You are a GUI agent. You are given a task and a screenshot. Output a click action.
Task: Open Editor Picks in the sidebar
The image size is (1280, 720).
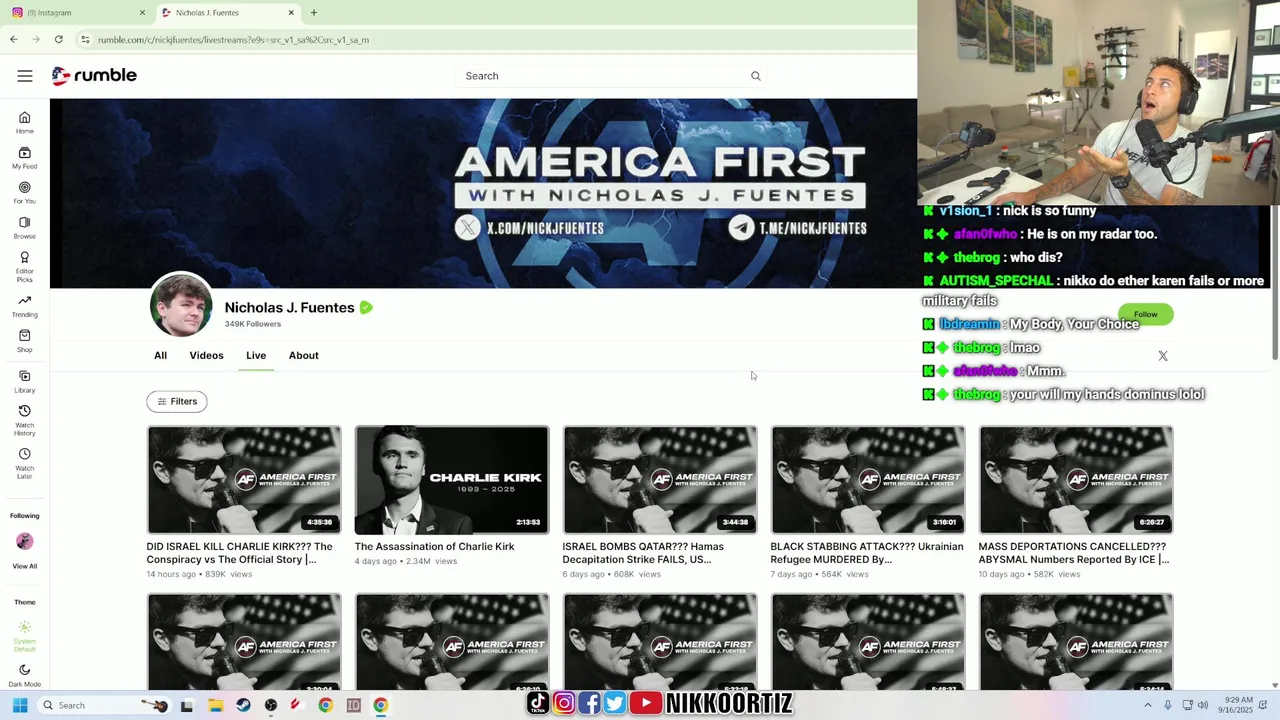pyautogui.click(x=24, y=266)
